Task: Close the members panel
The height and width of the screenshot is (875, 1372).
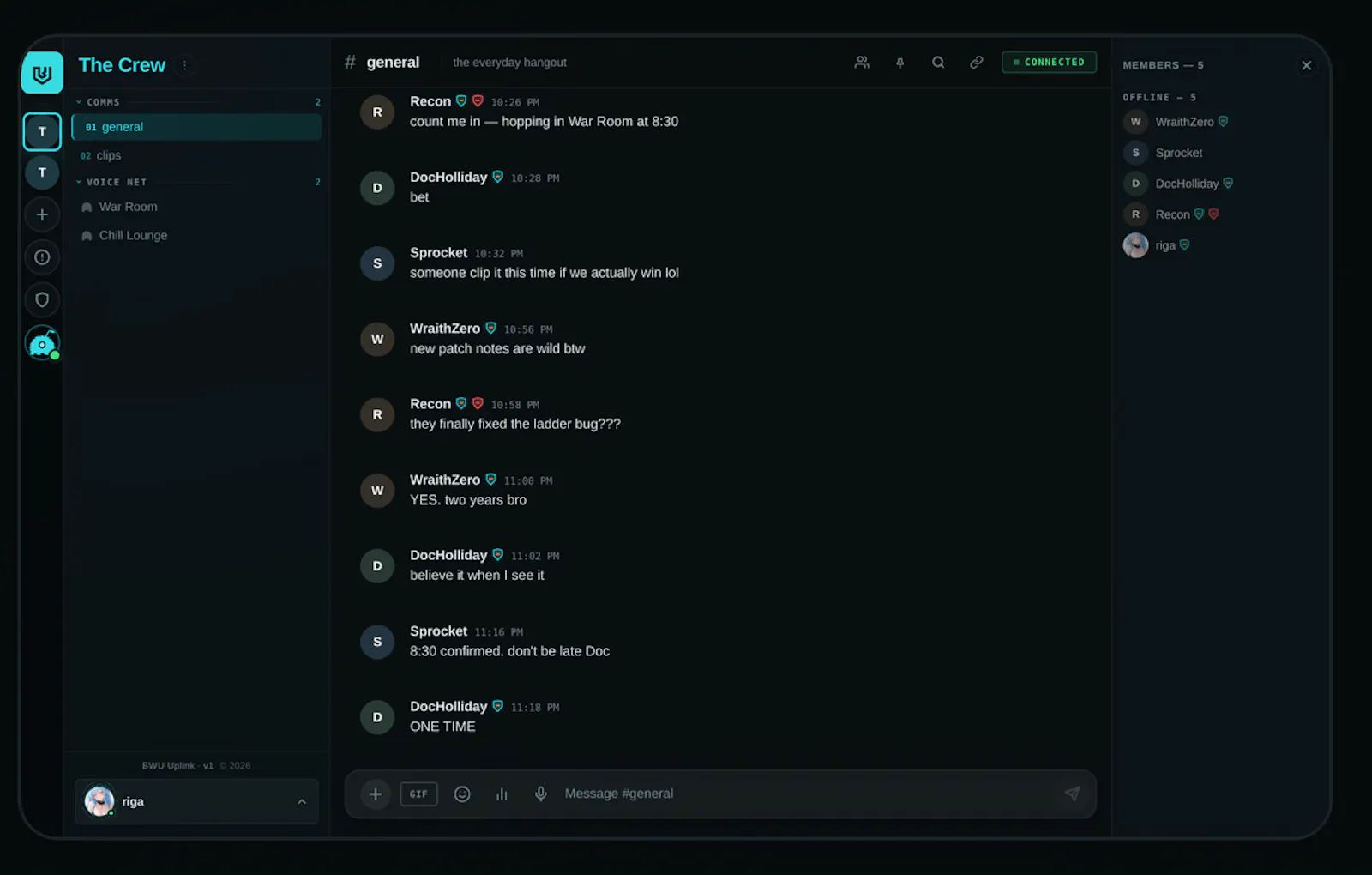Action: pos(1306,65)
